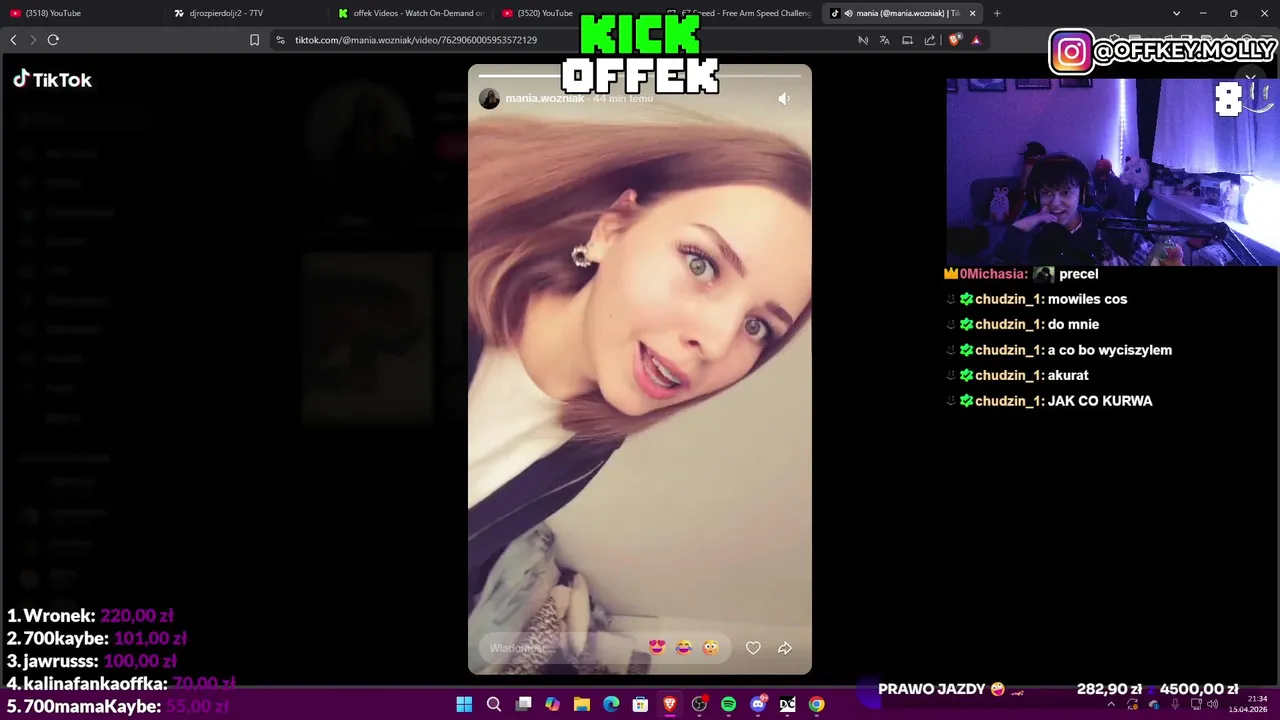Like the story with heart icon
Viewport: 1280px width, 720px height.
[753, 648]
